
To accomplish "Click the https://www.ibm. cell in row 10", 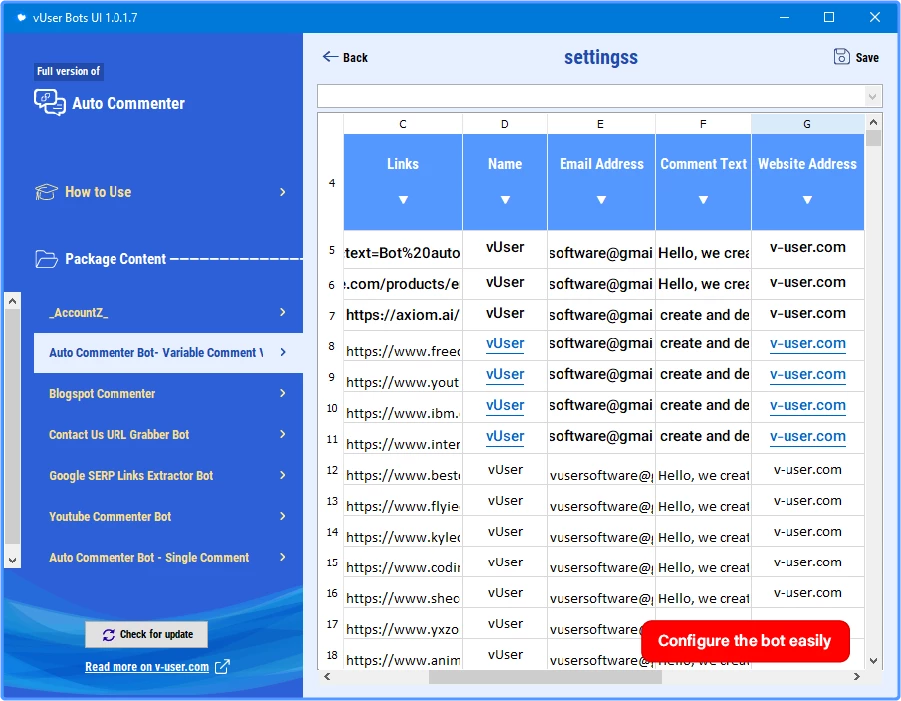I will 403,407.
